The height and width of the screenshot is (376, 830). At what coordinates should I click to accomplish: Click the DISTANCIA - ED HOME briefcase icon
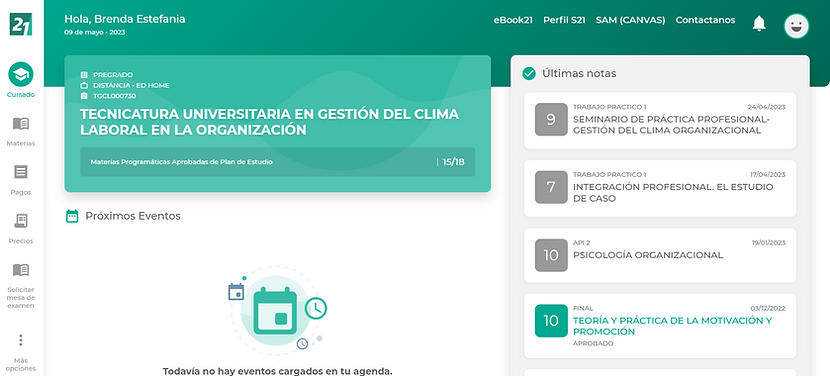(84, 85)
